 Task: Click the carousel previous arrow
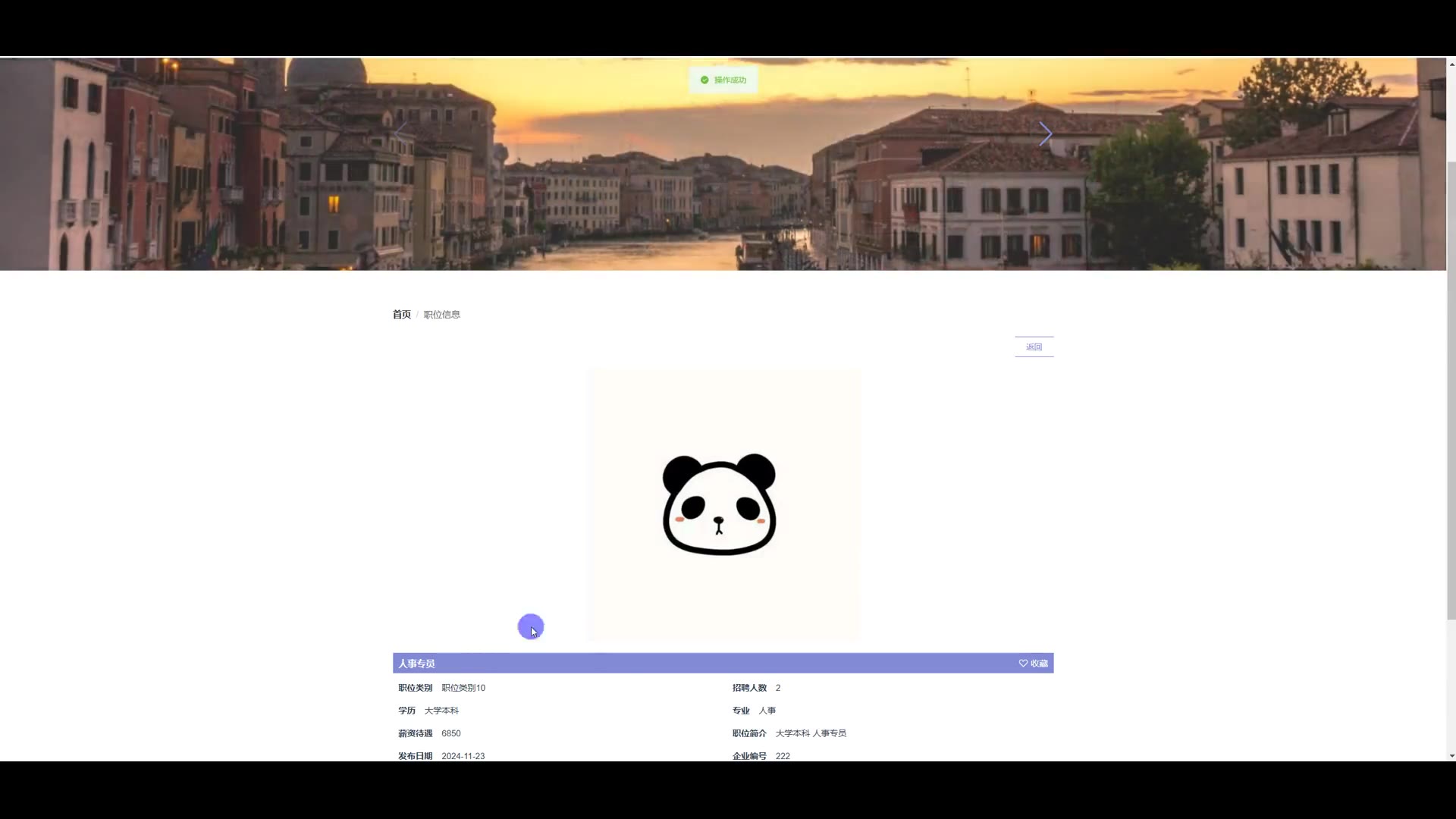click(x=401, y=134)
